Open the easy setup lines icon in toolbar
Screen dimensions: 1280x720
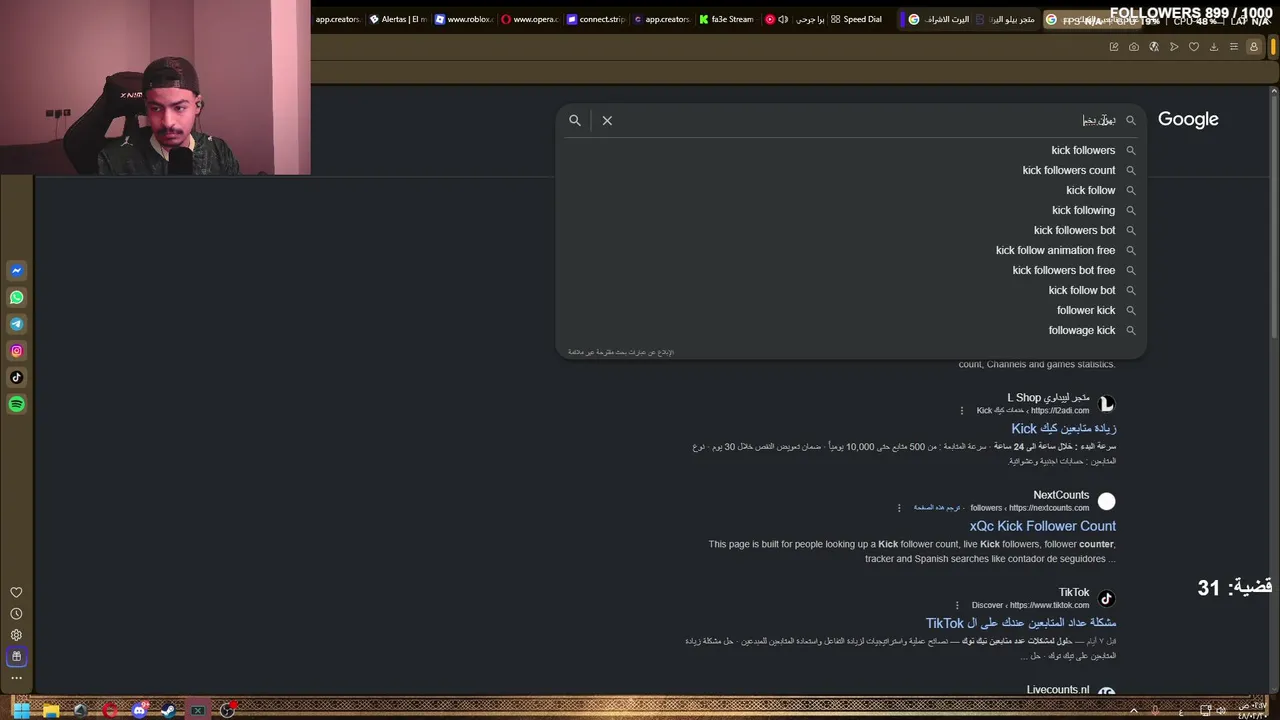pyautogui.click(x=1234, y=47)
